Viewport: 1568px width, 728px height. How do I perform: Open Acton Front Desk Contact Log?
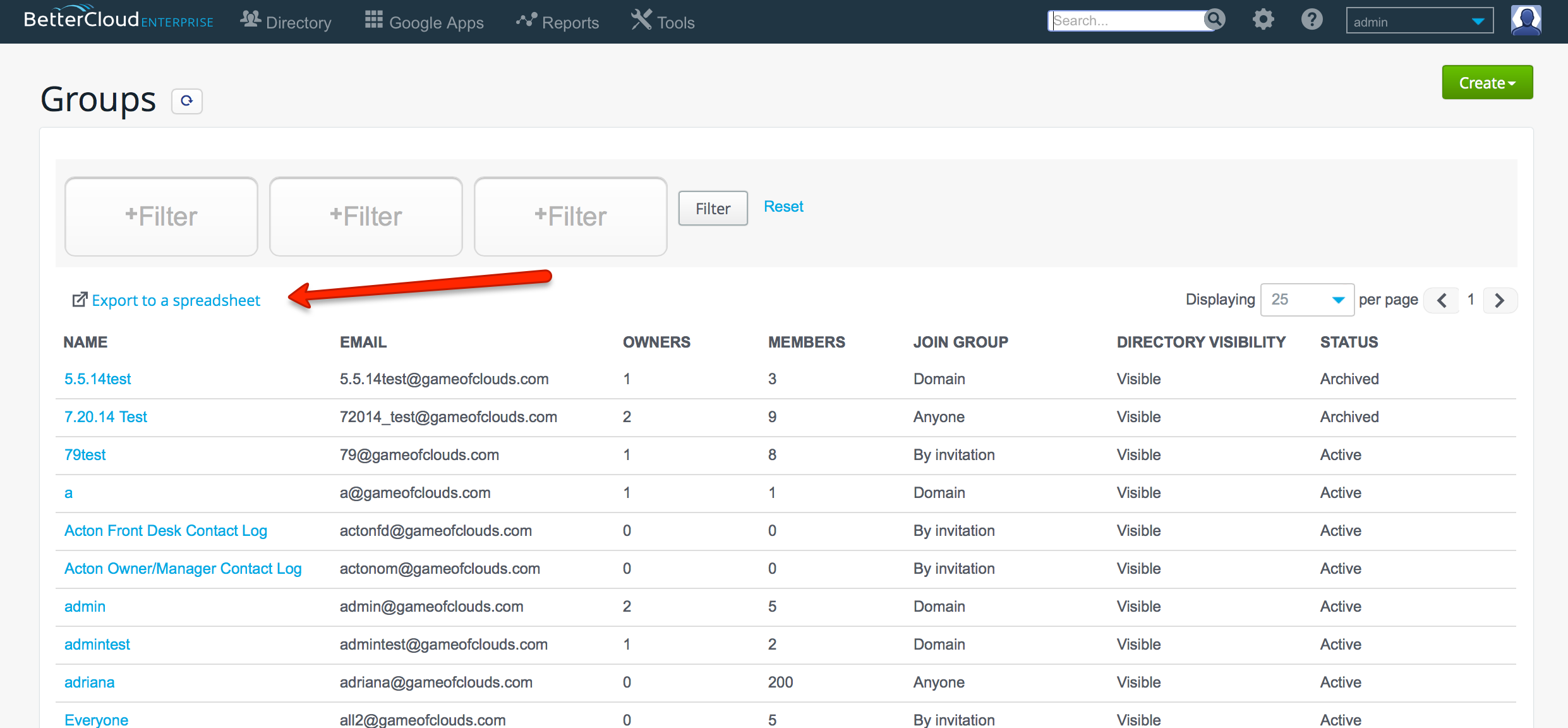click(x=166, y=530)
